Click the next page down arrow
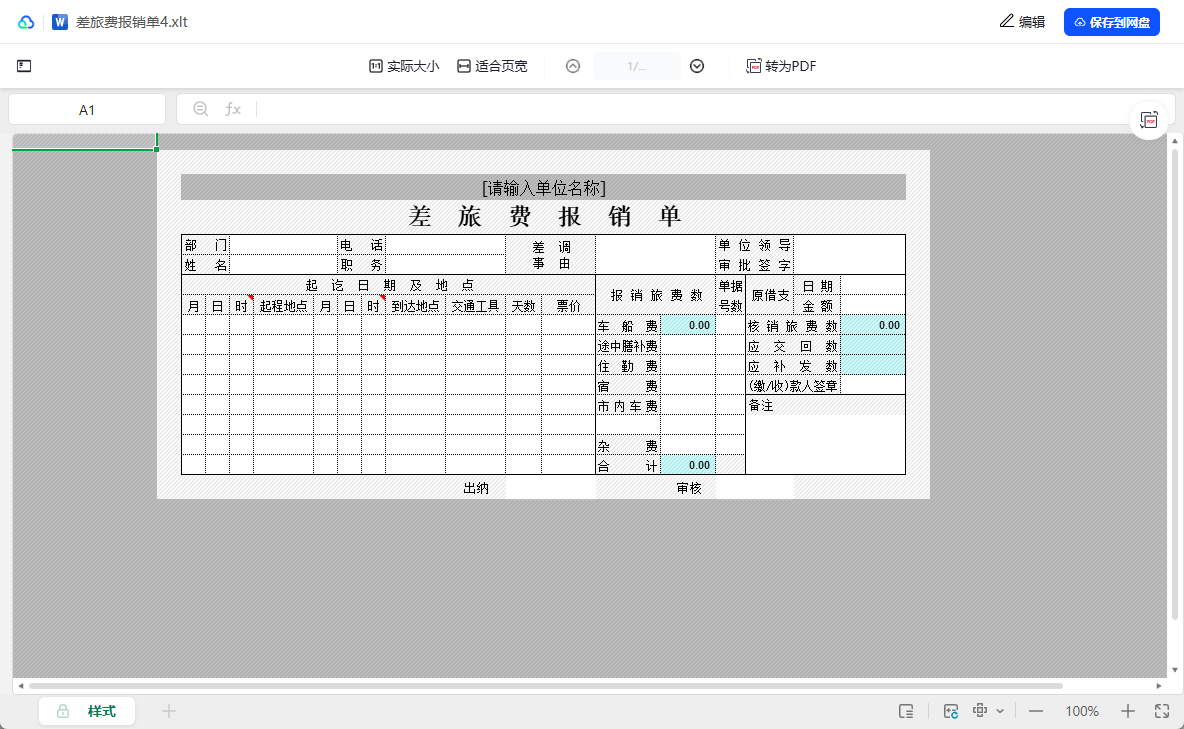Viewport: 1184px width, 729px height. coord(697,66)
